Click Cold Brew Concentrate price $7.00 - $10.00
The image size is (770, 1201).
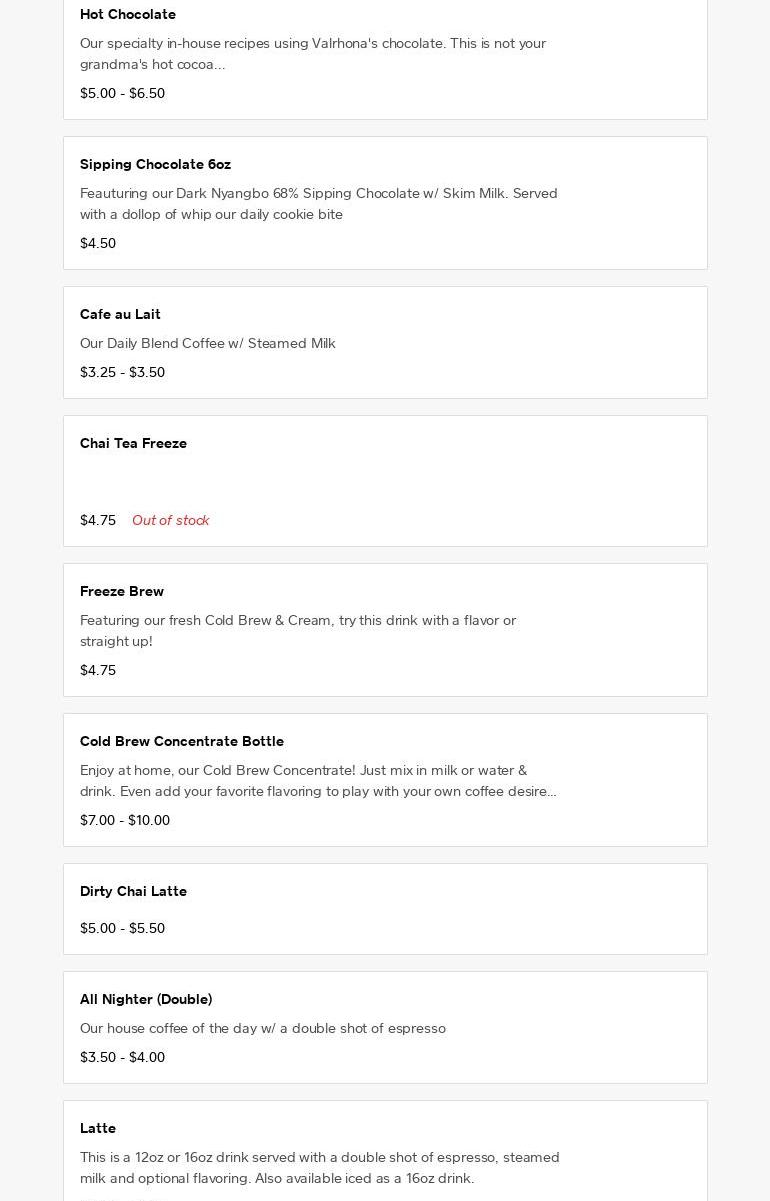pyautogui.click(x=125, y=821)
